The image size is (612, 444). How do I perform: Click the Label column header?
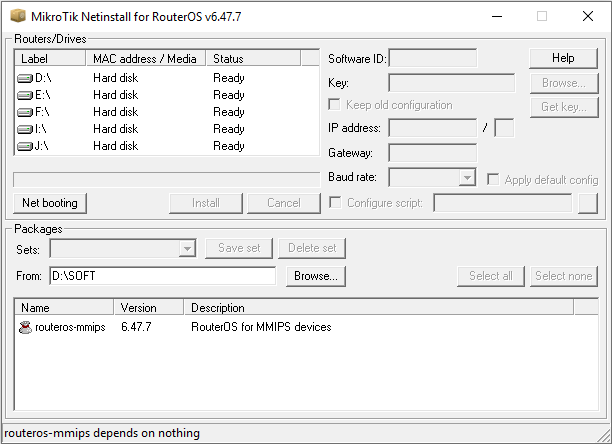pos(50,58)
